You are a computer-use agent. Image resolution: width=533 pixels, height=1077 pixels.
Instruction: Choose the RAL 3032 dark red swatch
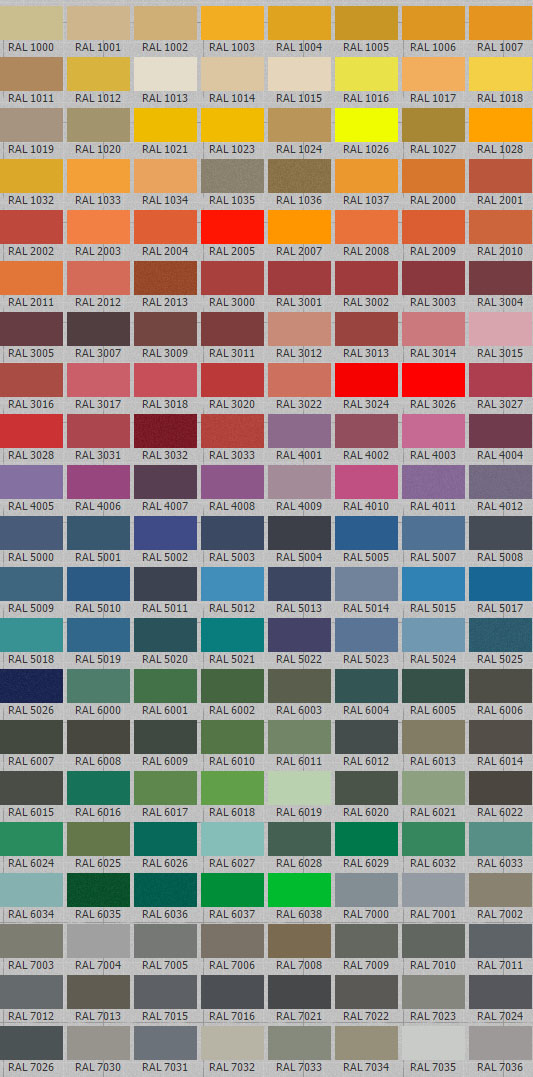pos(165,431)
